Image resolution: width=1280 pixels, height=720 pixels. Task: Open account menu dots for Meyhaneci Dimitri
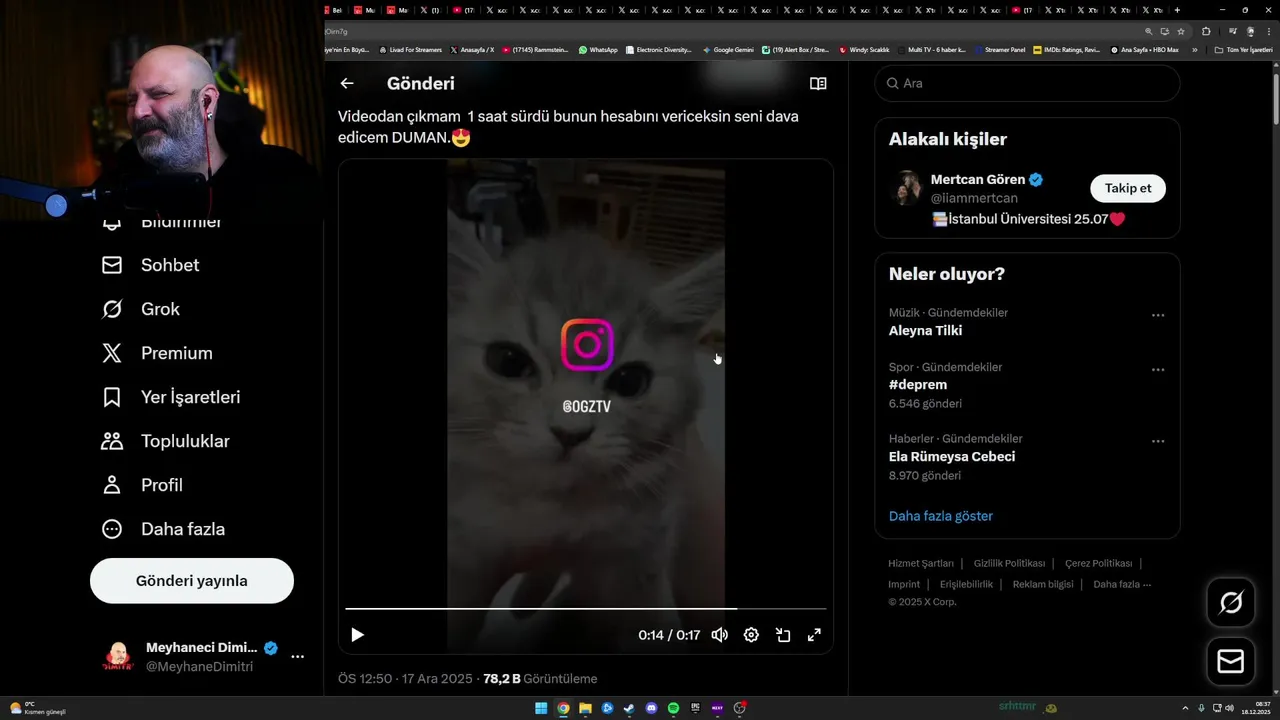(x=297, y=657)
